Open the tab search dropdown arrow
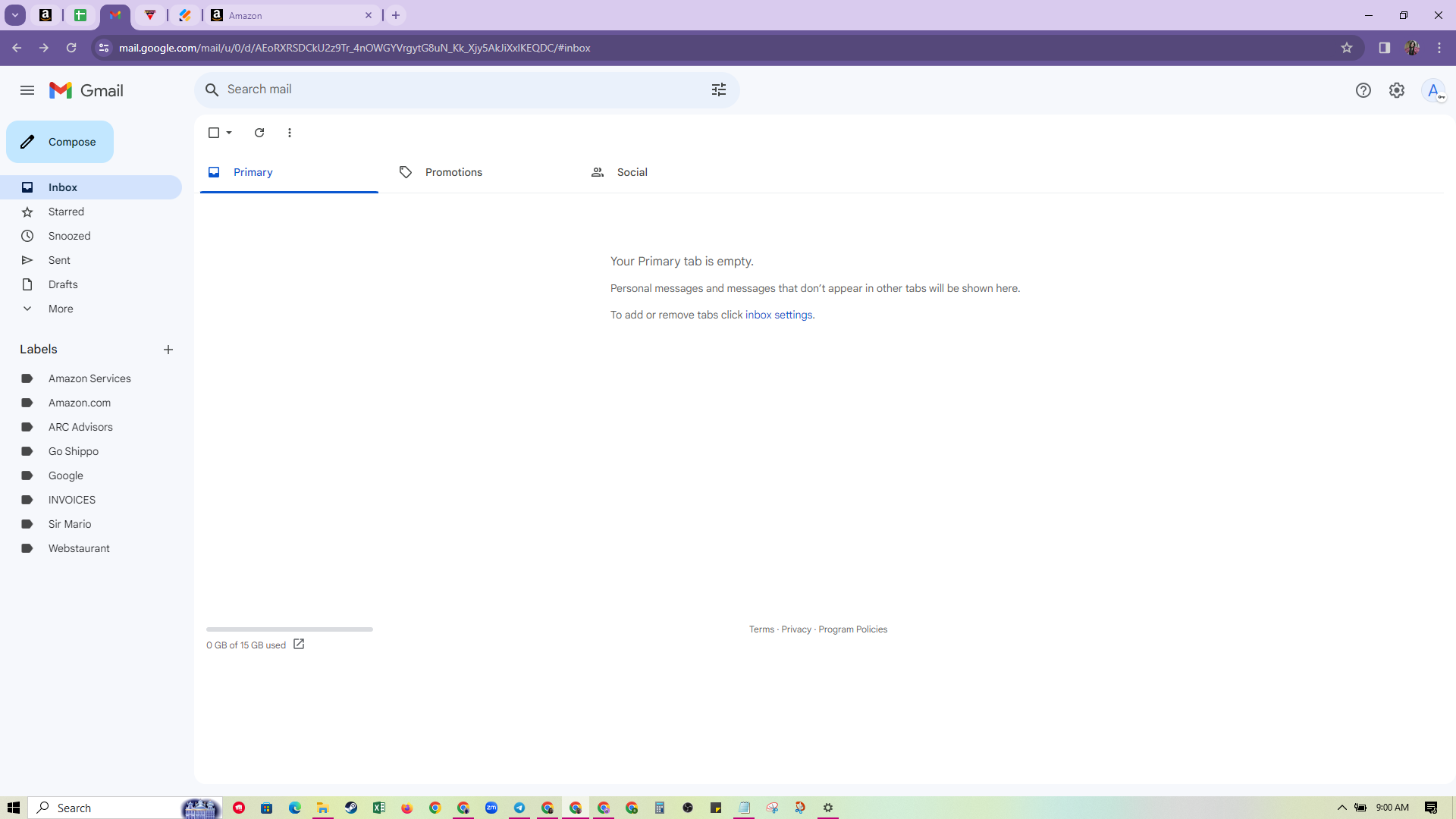The height and width of the screenshot is (819, 1456). [x=15, y=15]
